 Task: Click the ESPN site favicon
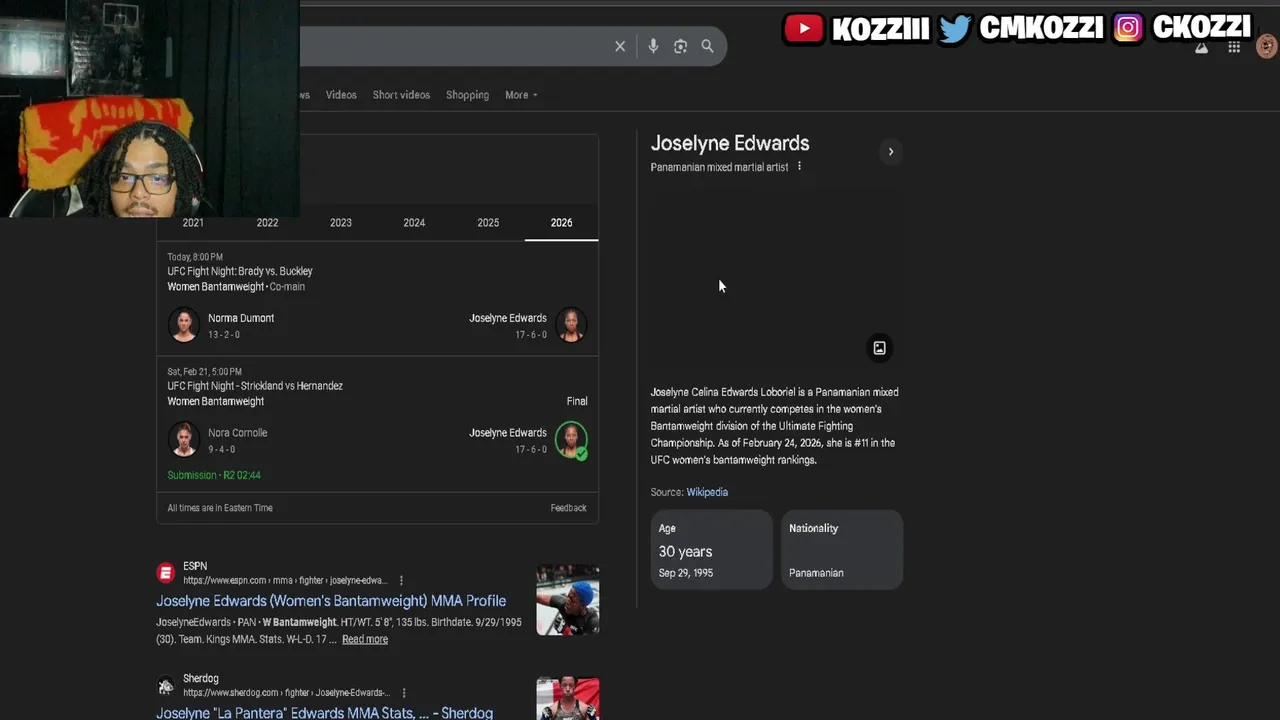pos(165,573)
